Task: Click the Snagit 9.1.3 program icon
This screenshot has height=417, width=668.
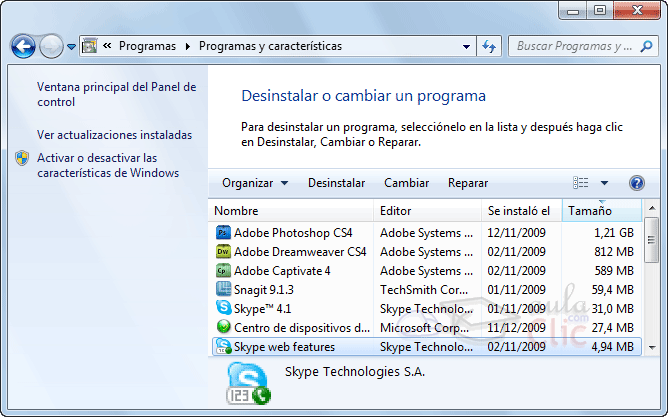Action: 223,290
